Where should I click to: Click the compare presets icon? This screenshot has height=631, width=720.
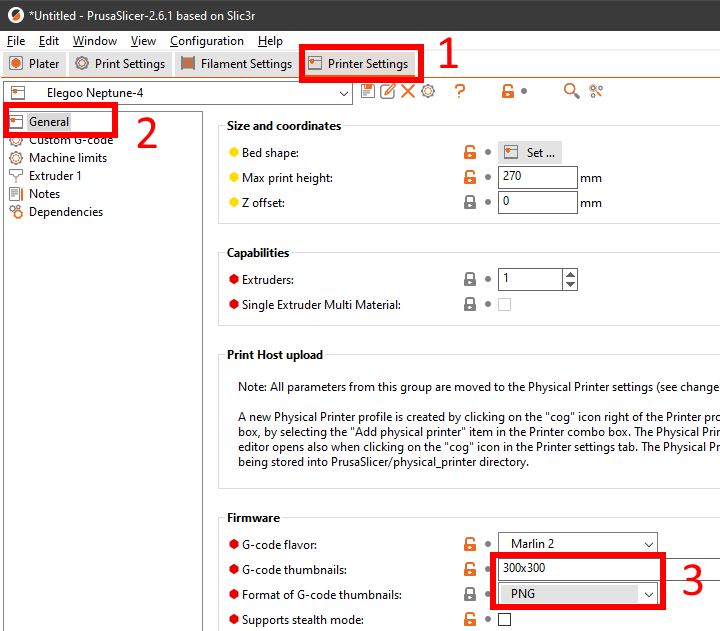click(596, 91)
